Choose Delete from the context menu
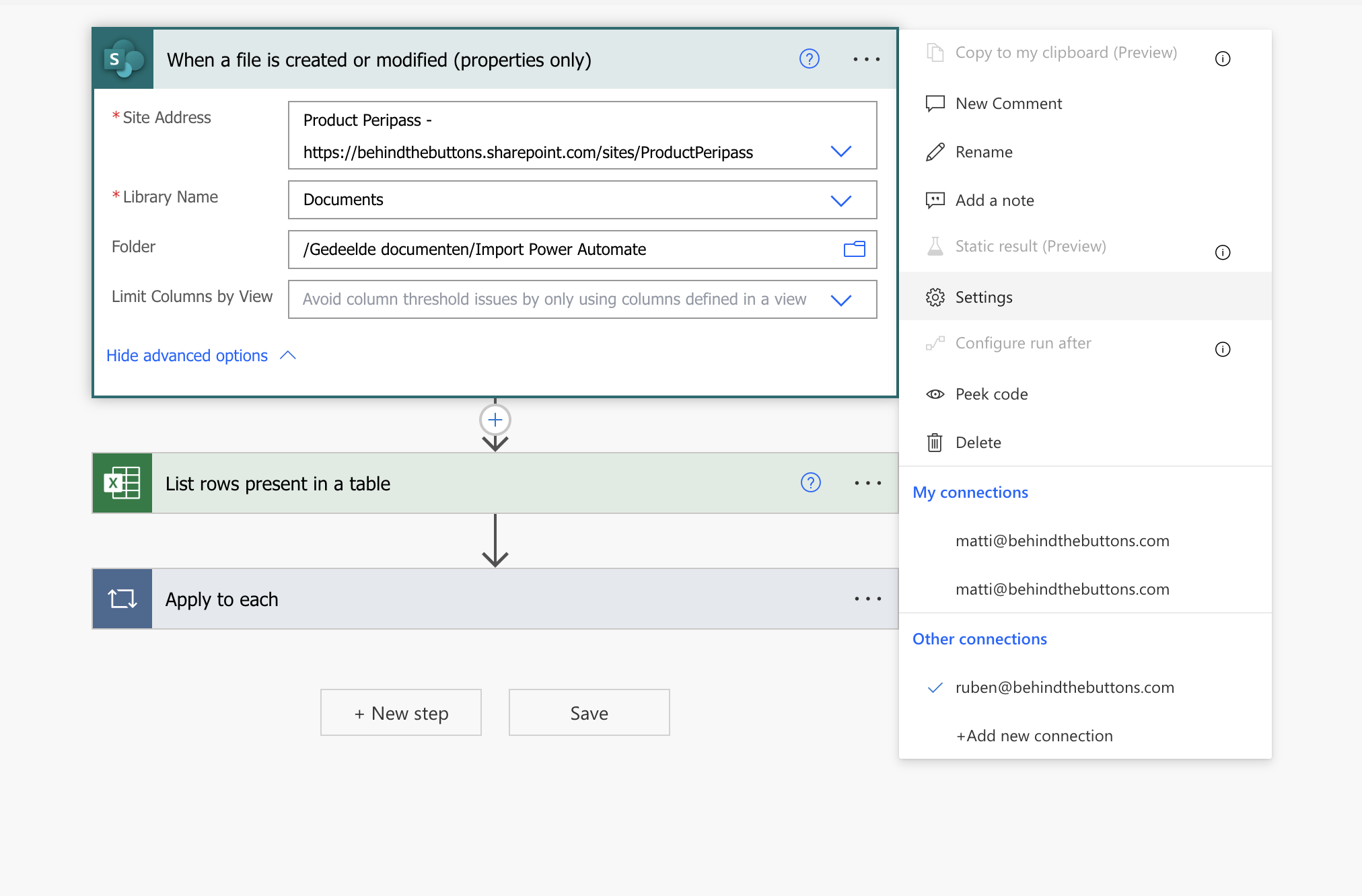This screenshot has width=1362, height=896. click(1085, 442)
